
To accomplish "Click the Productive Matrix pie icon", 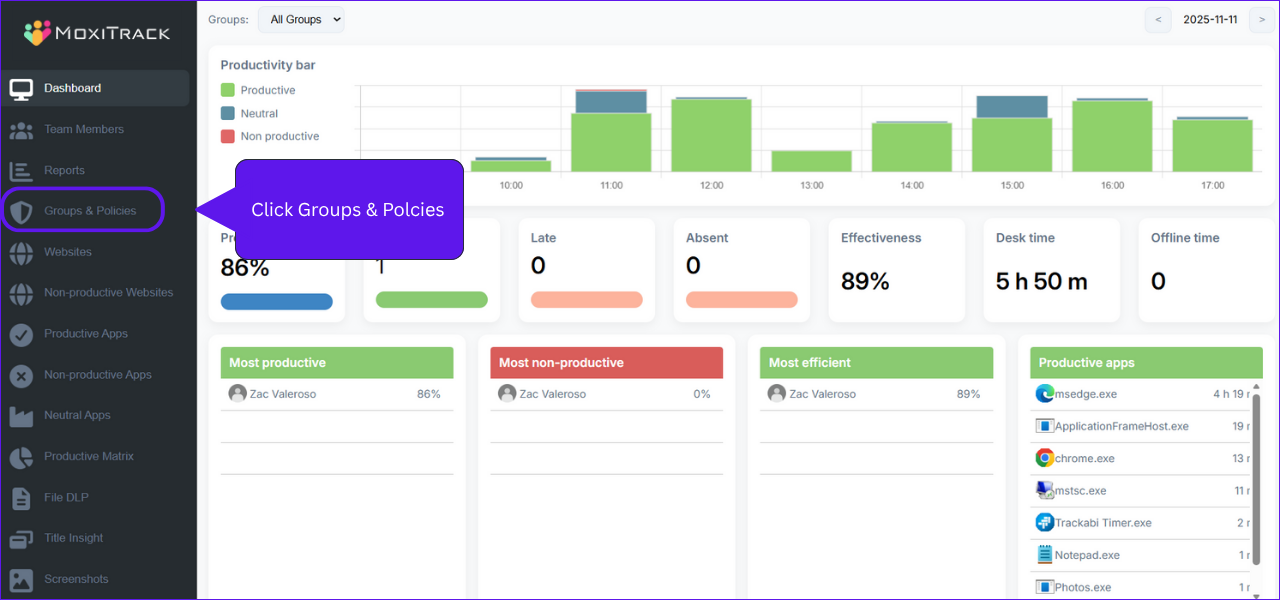I will click(21, 457).
